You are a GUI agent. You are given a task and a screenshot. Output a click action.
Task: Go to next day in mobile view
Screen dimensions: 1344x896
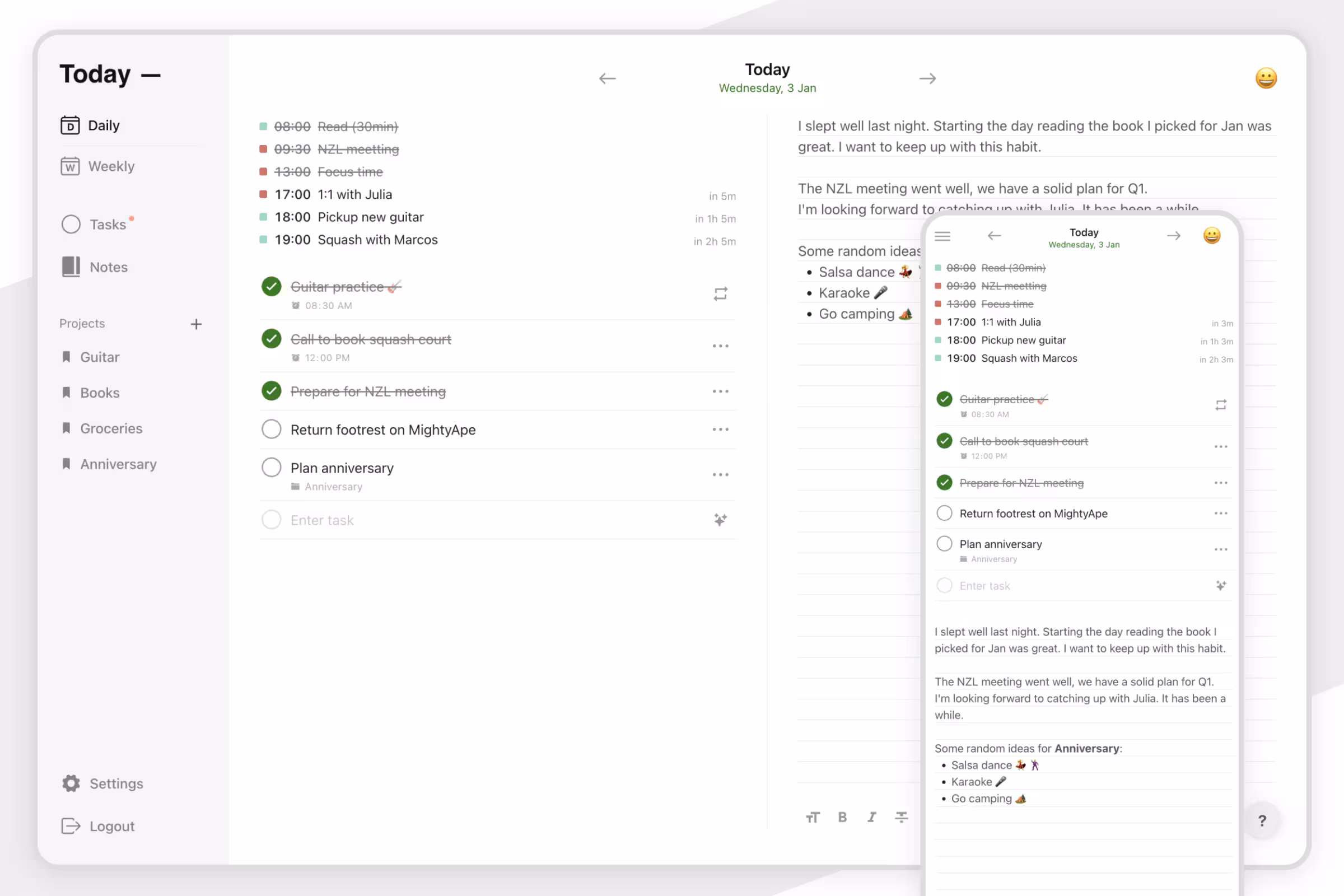click(1173, 236)
